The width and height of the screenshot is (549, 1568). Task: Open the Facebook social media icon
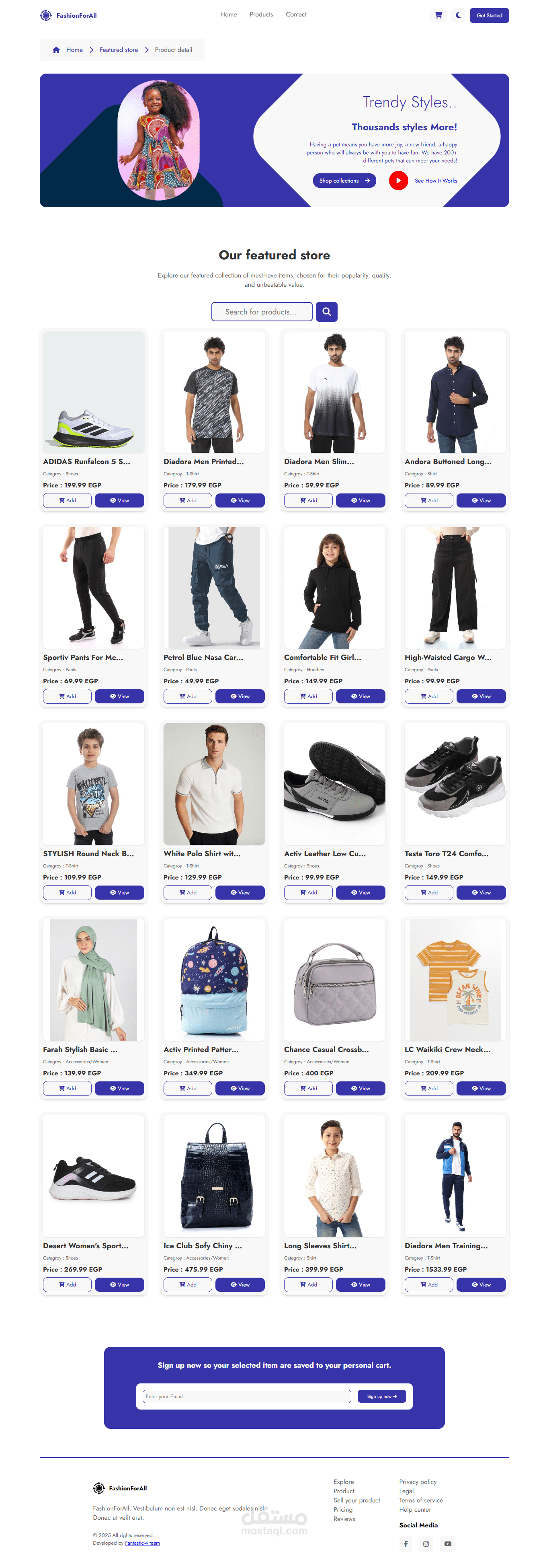(x=406, y=1543)
